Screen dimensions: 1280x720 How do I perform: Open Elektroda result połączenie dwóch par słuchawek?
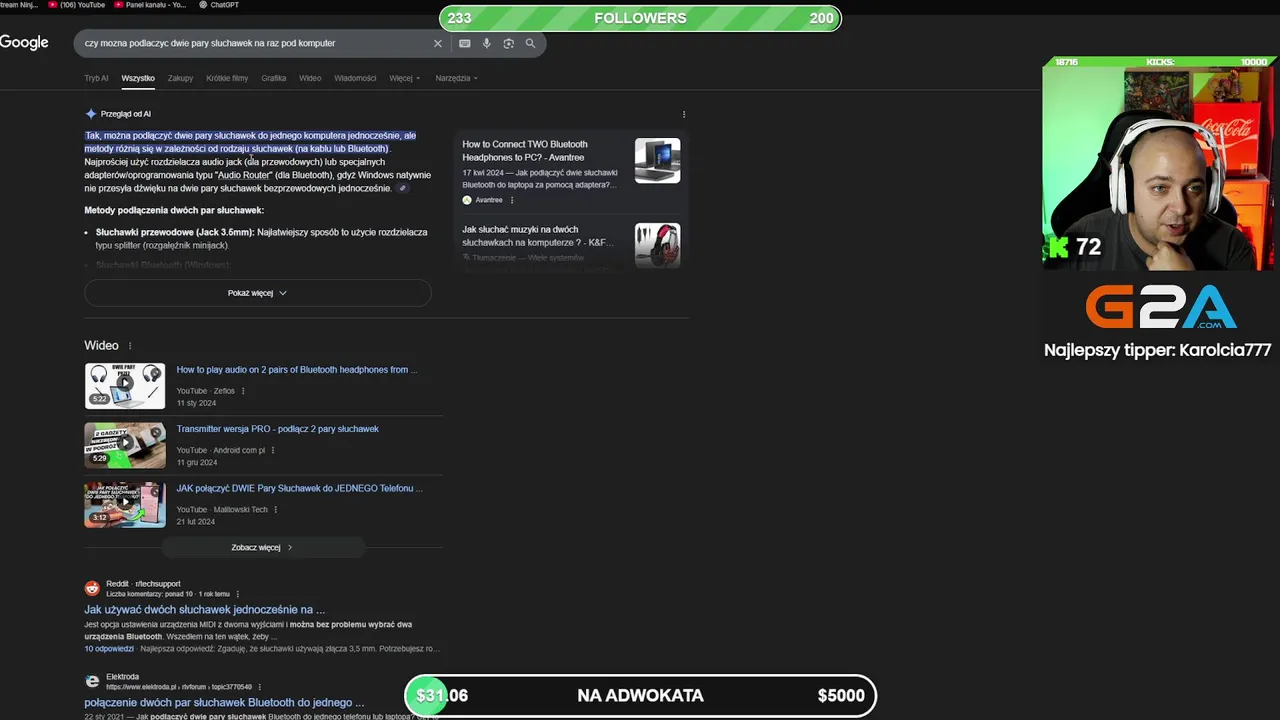224,703
